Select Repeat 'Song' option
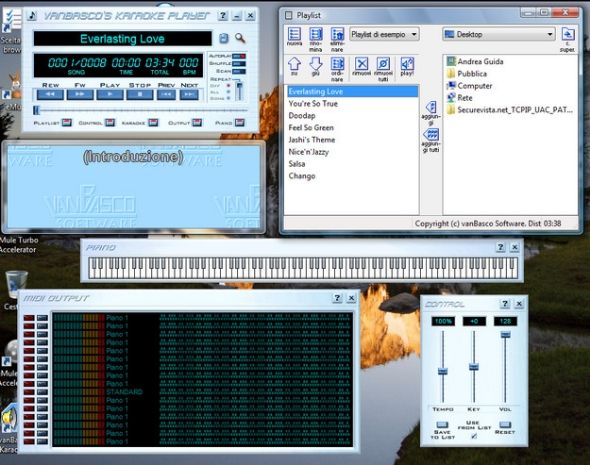590x465 pixels. pos(228,99)
